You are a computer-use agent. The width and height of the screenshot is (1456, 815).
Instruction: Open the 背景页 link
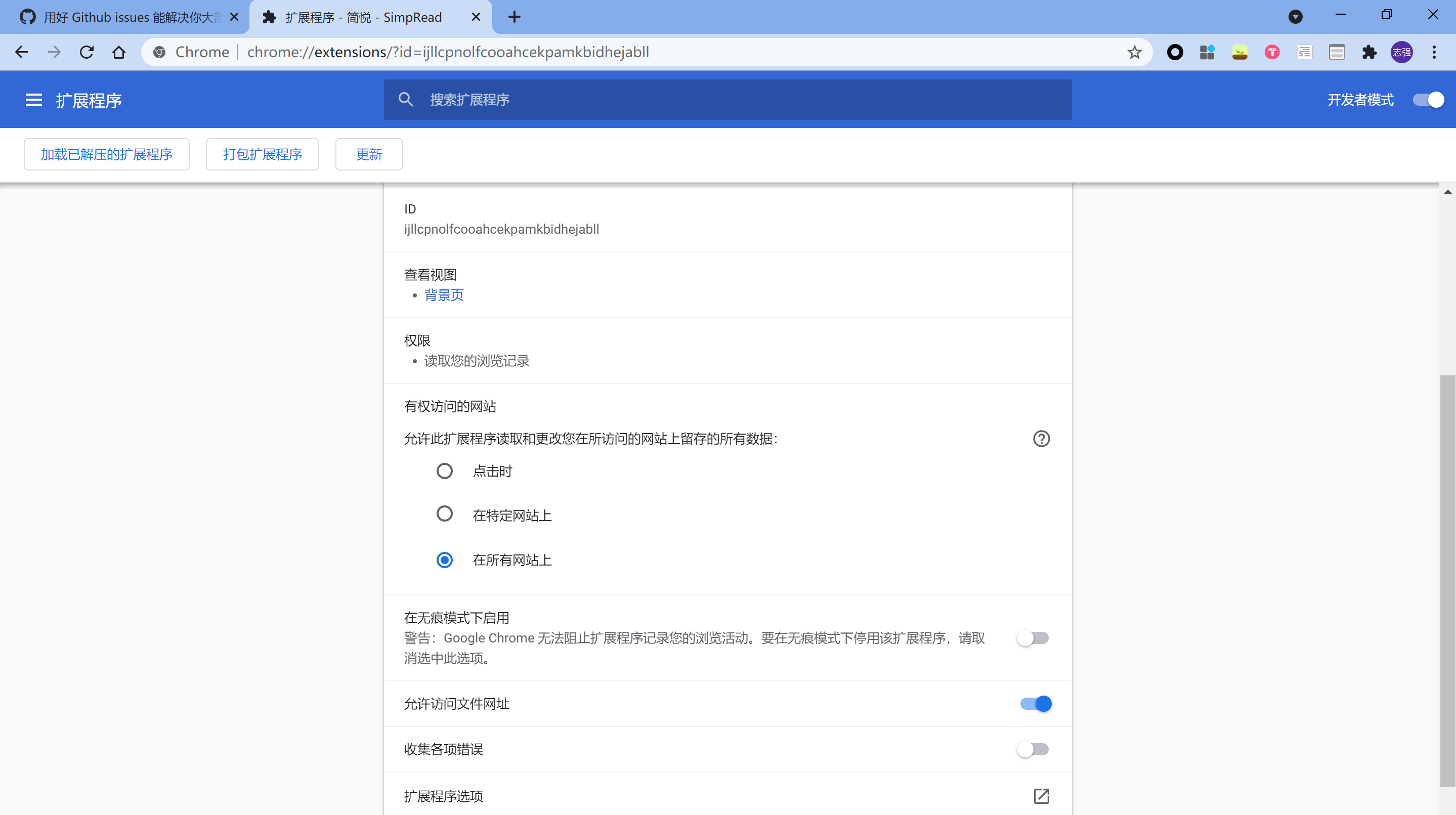tap(444, 294)
